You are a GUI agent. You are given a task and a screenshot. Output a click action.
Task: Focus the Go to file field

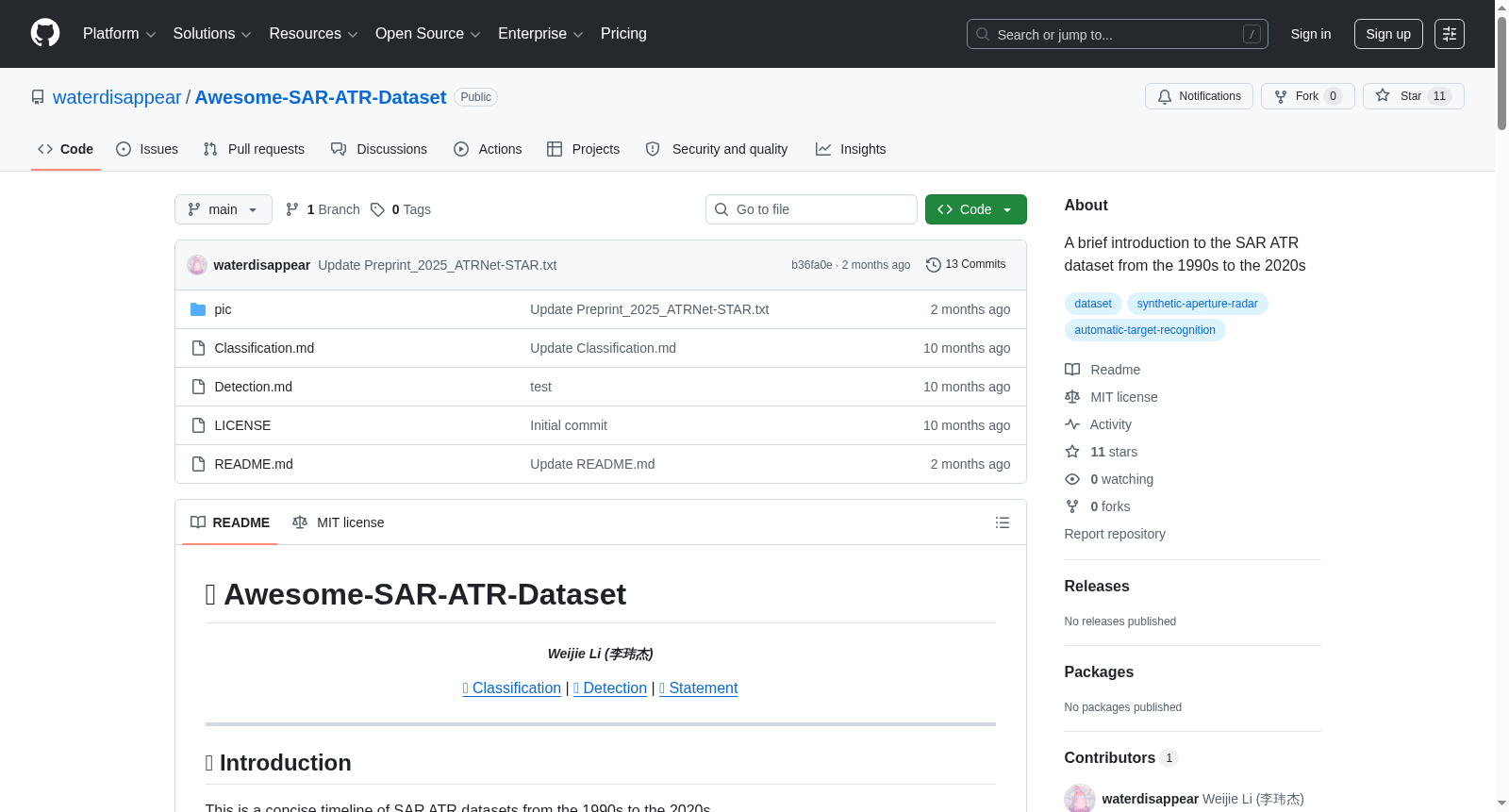811,209
